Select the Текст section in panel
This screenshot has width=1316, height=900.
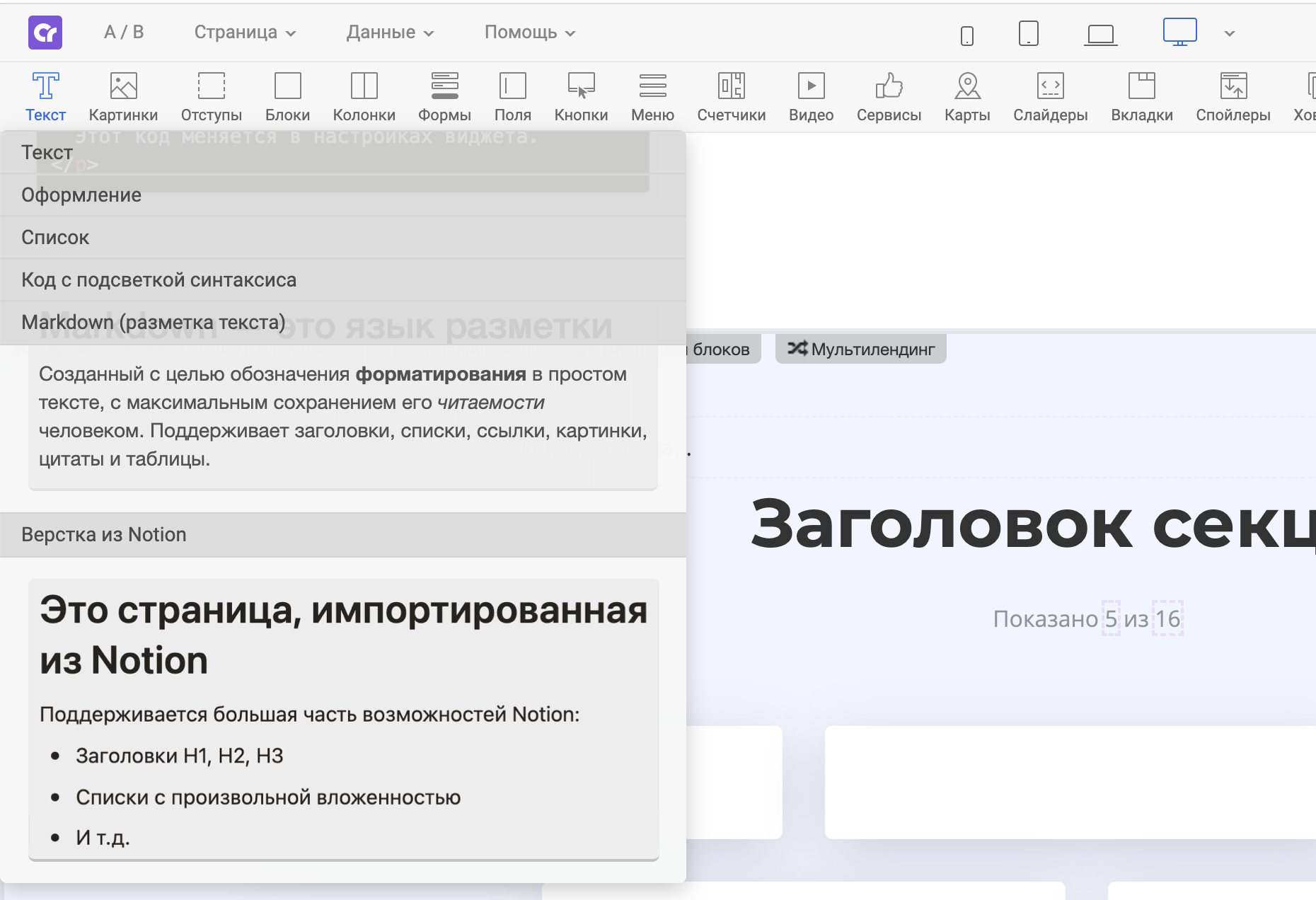[x=343, y=152]
